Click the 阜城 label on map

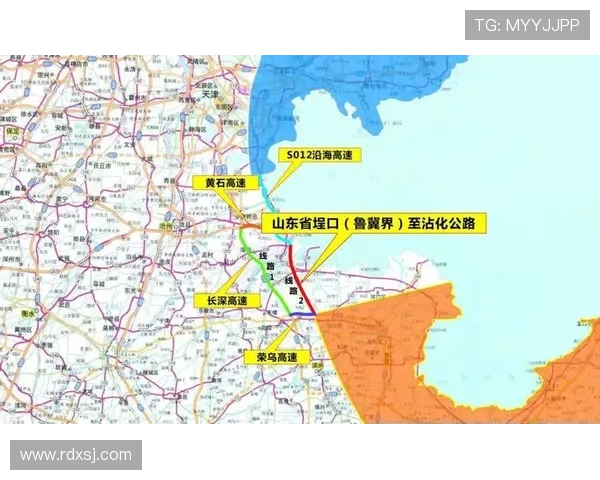(x=99, y=284)
